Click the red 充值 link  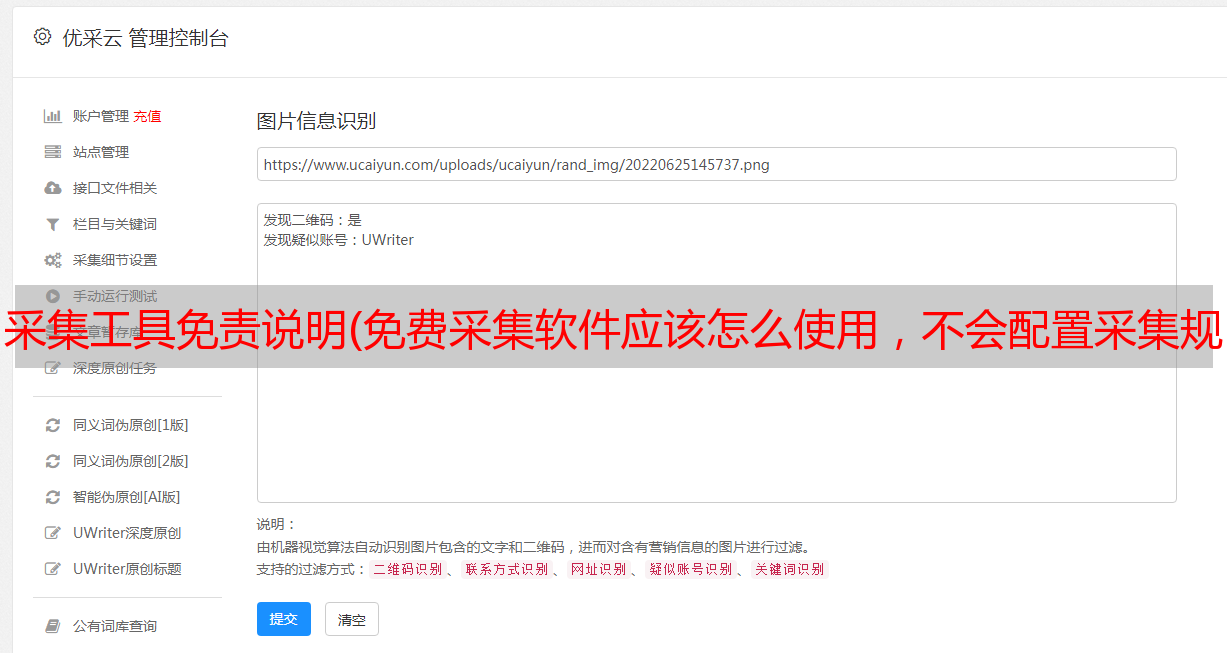(147, 116)
